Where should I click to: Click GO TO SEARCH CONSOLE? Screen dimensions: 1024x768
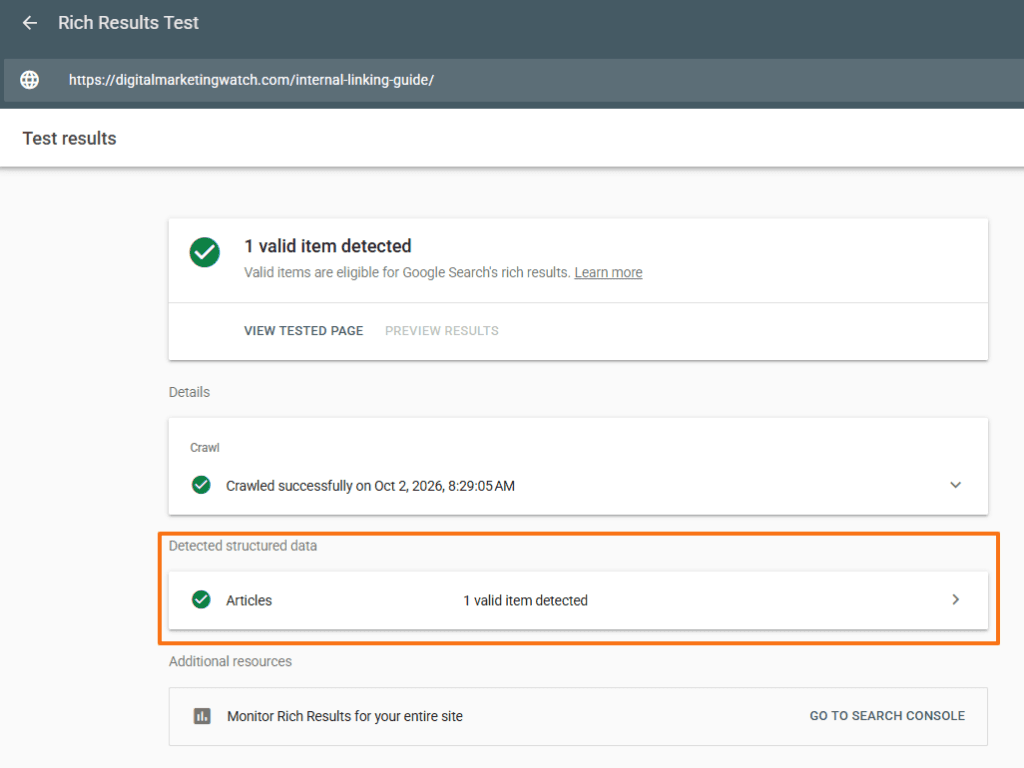(887, 716)
